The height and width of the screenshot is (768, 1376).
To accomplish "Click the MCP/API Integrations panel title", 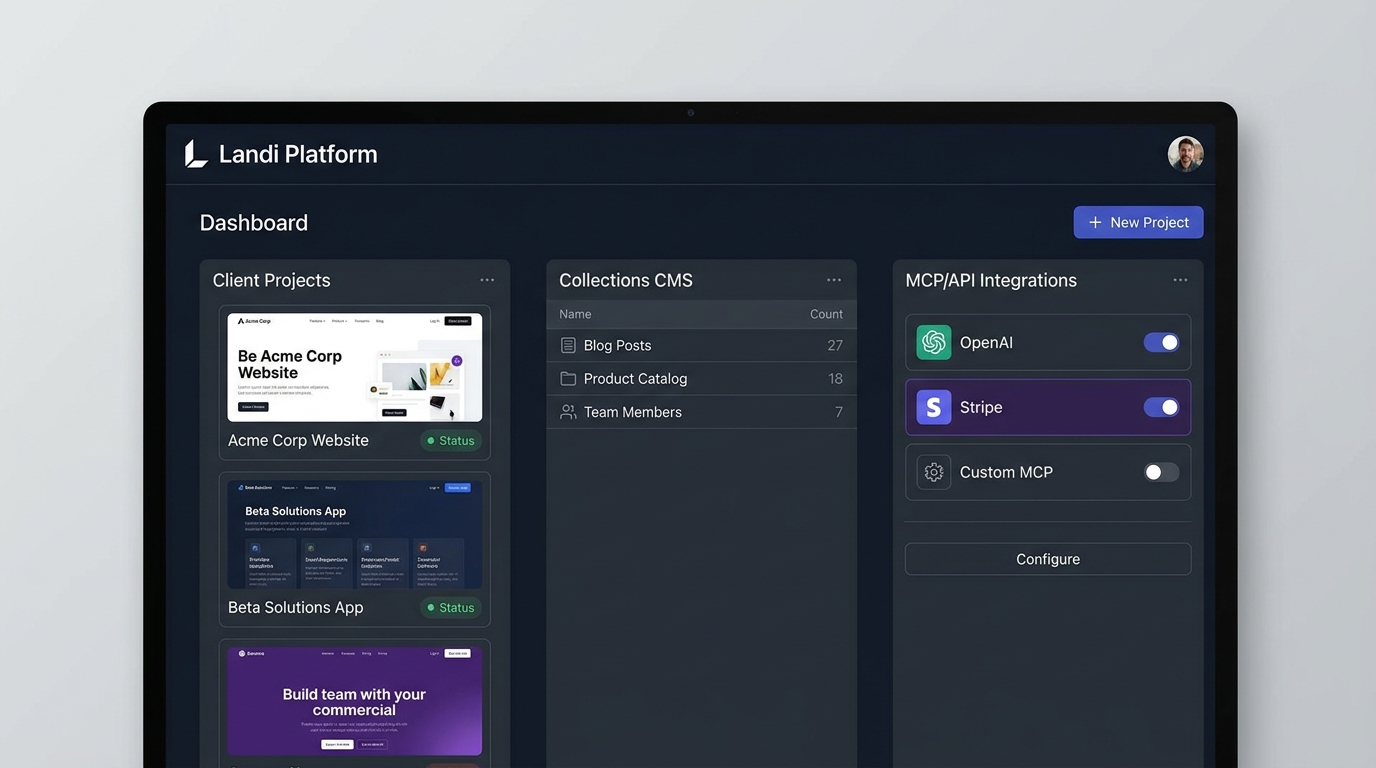I will click(991, 280).
